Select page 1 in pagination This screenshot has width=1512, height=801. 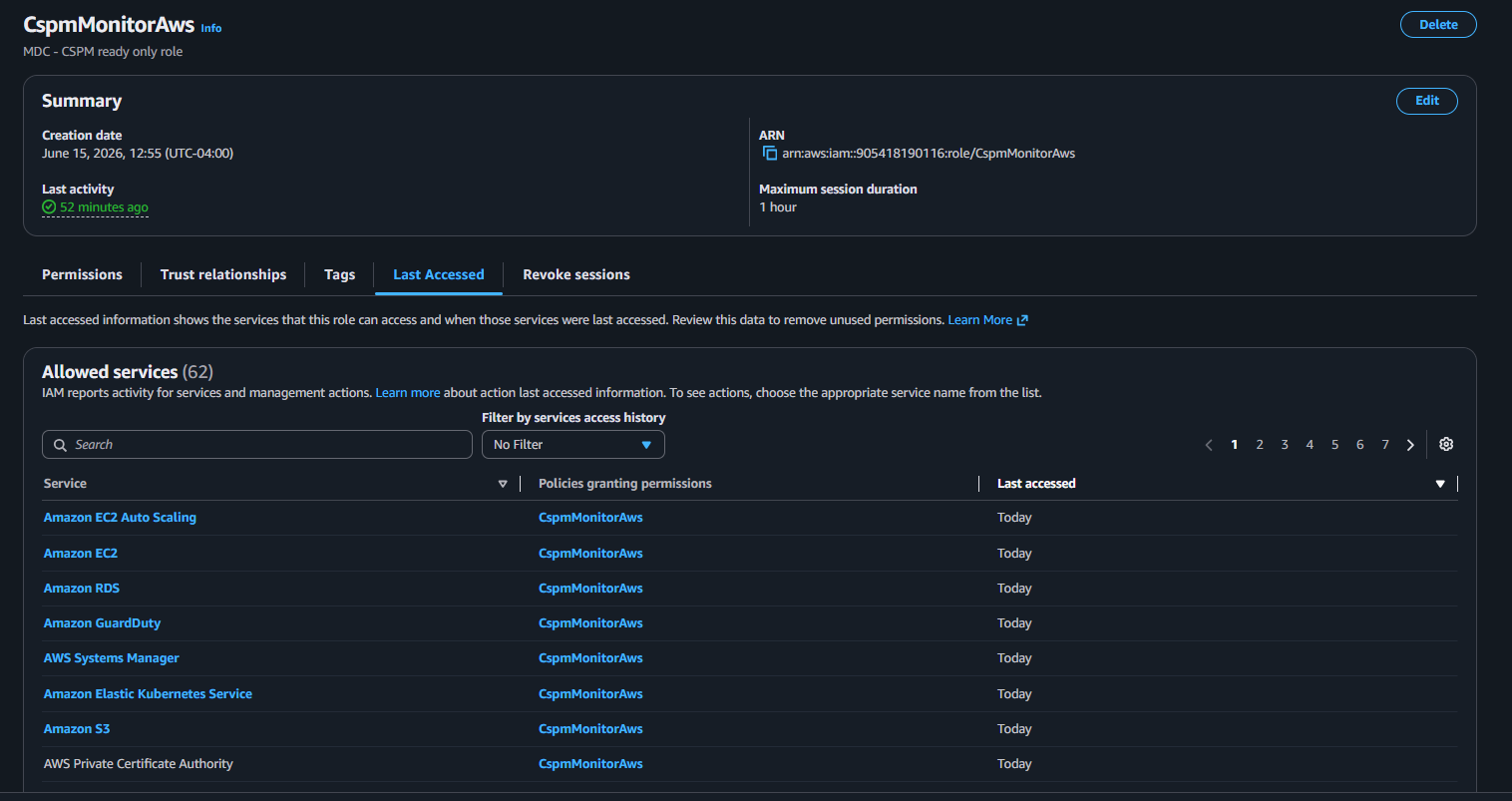pos(1235,445)
